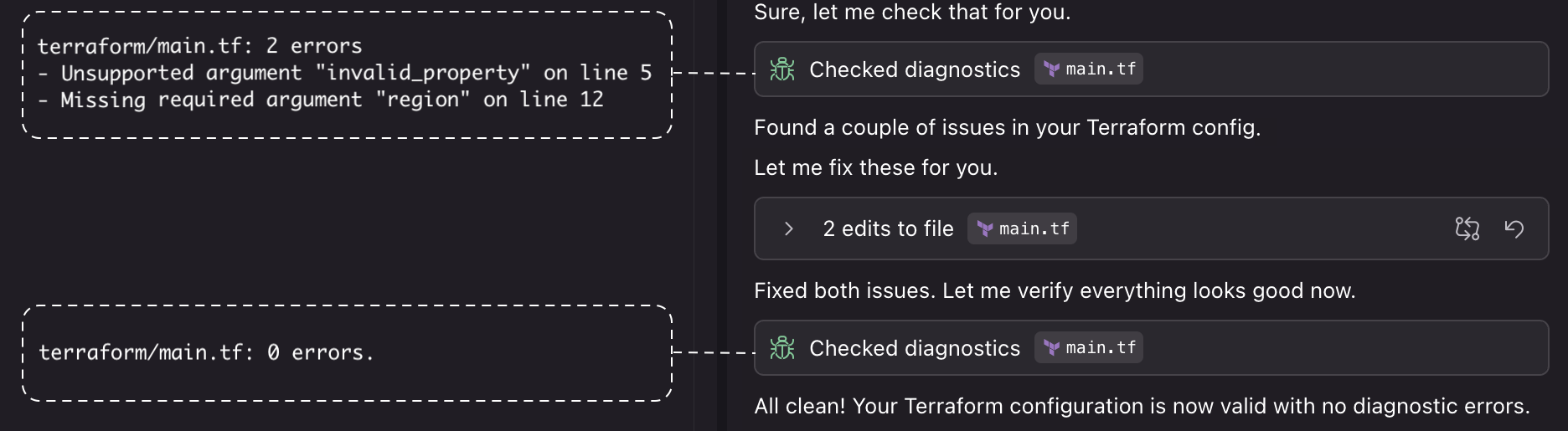
Task: Open the "2 edits to file" label
Action: [x=888, y=228]
